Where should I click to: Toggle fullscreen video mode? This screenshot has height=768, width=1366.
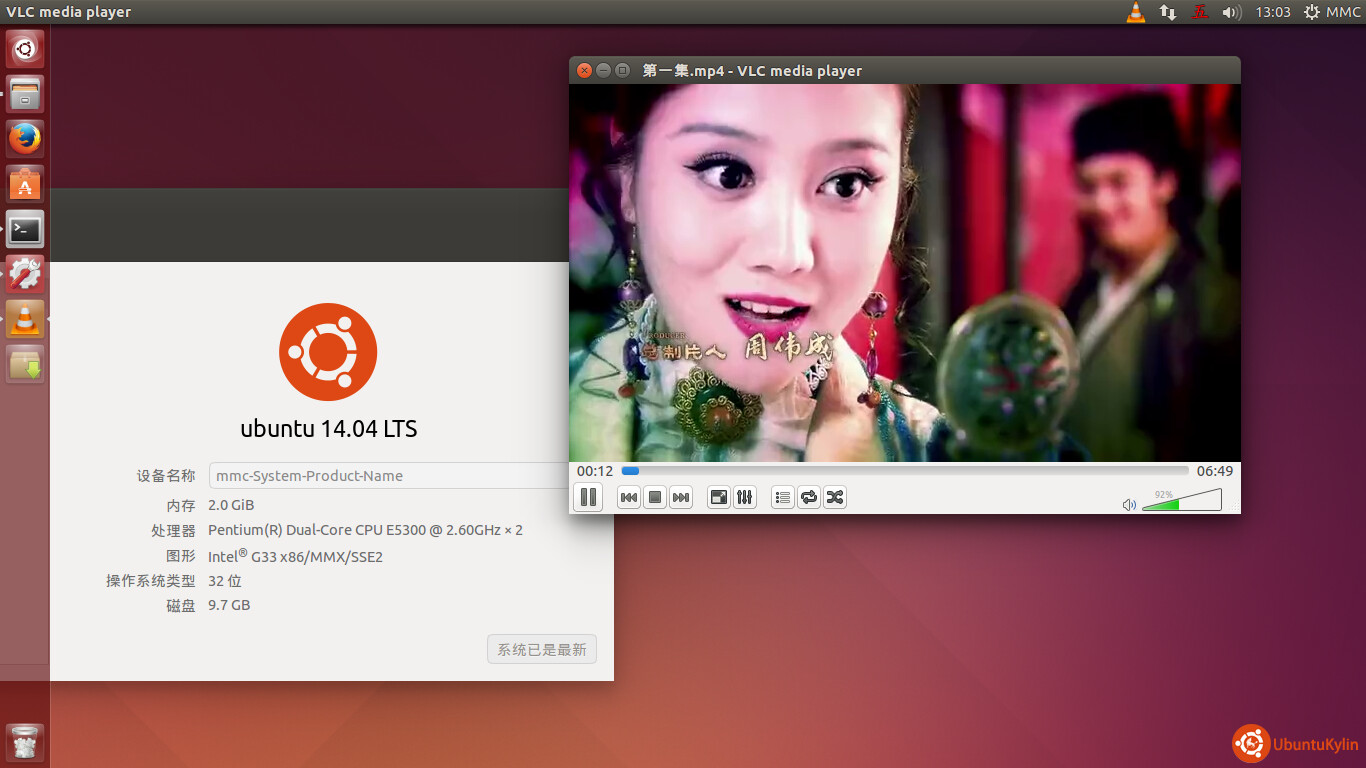click(x=718, y=497)
